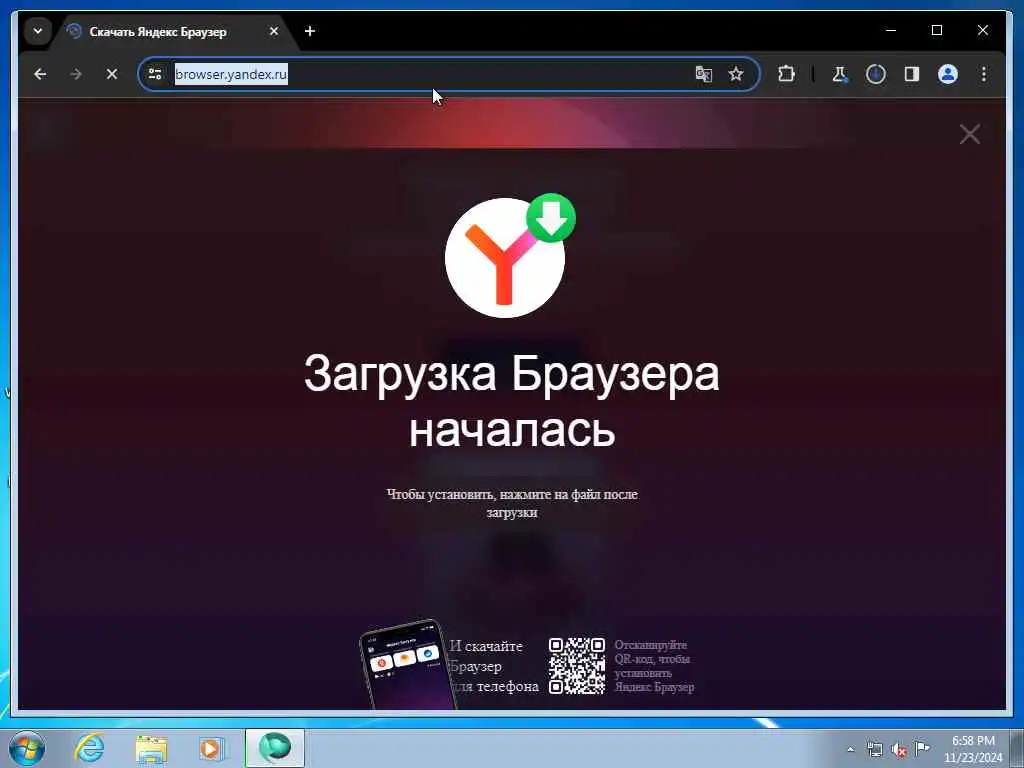Bookmark this page with the star
Image resolution: width=1024 pixels, height=768 pixels.
[x=736, y=74]
